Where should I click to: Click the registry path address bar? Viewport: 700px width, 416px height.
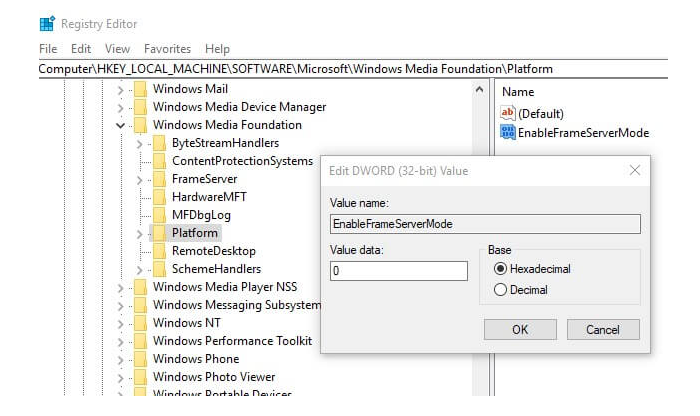353,69
